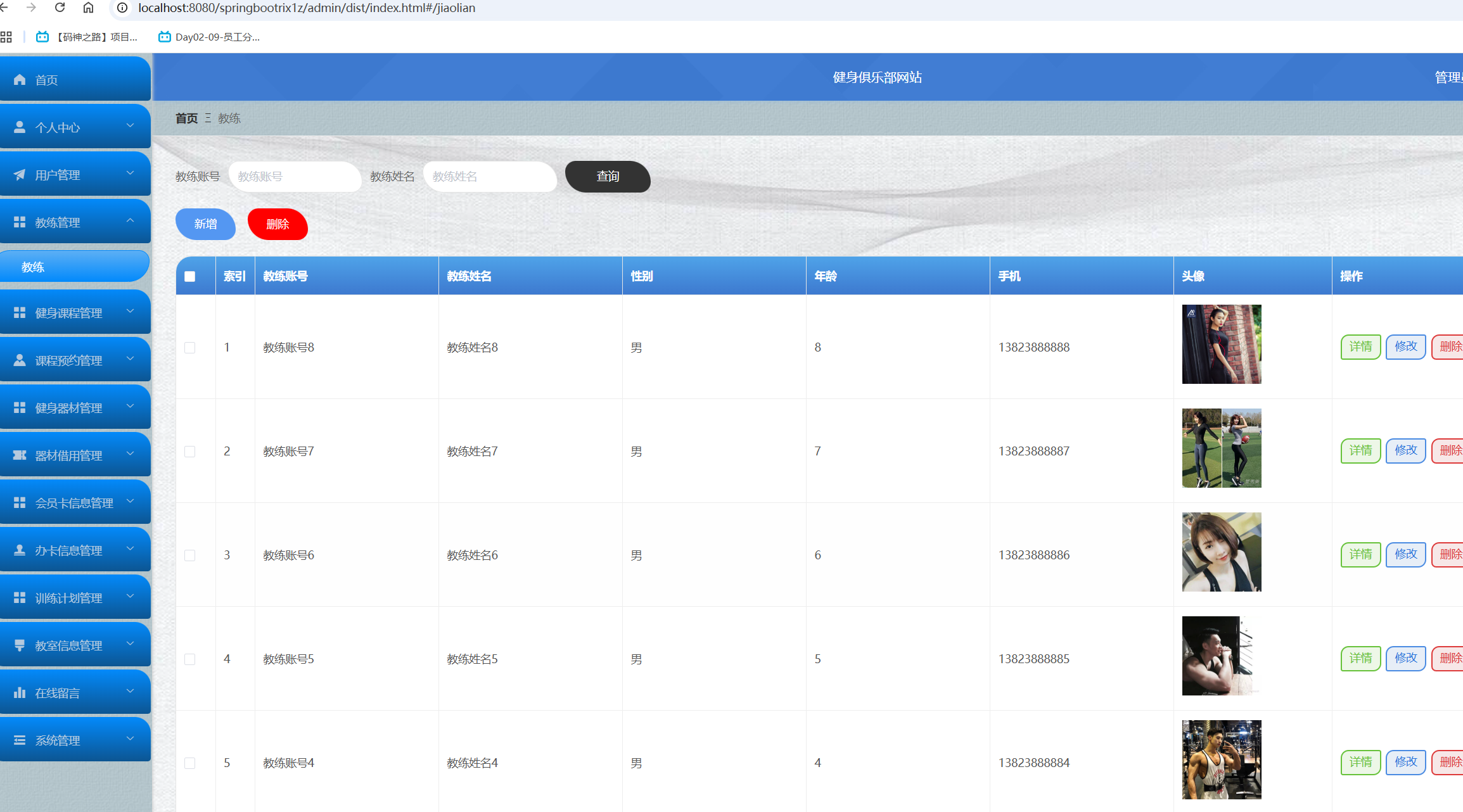Click the list icon beside 系统管理

[20, 740]
